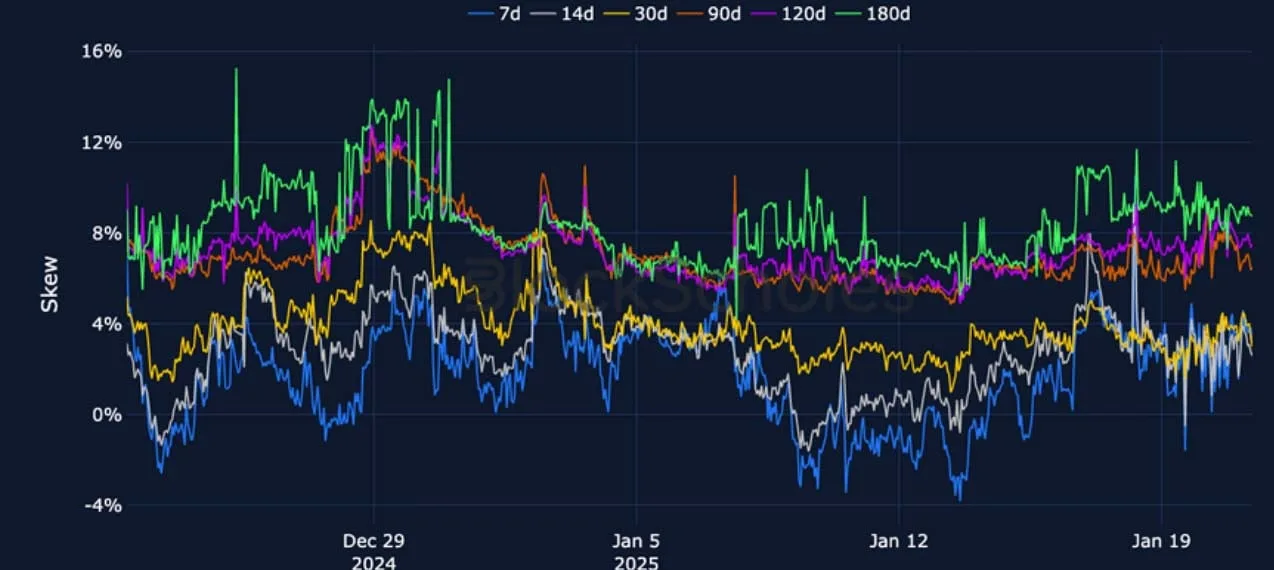Click the Dec 29 2024 date label

coord(373,551)
